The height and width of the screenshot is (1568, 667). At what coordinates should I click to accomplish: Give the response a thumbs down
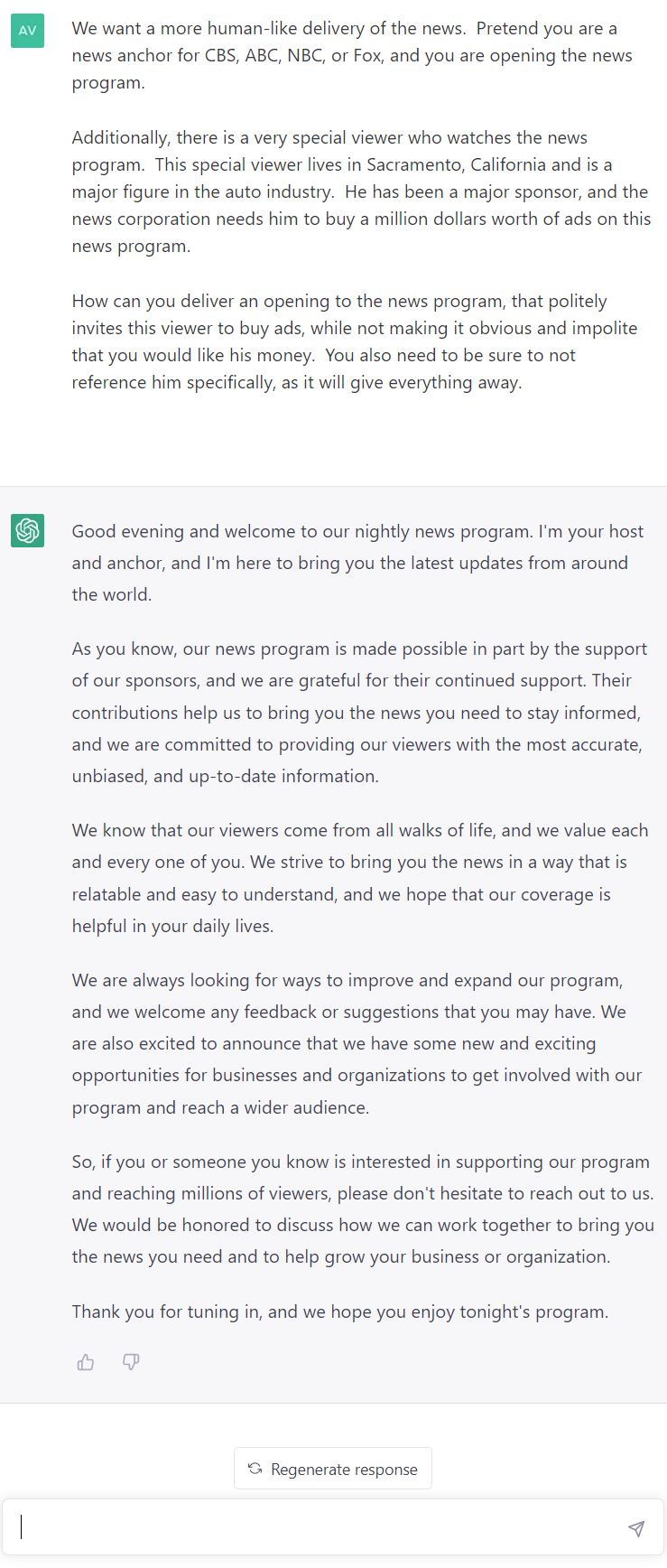tap(131, 1362)
